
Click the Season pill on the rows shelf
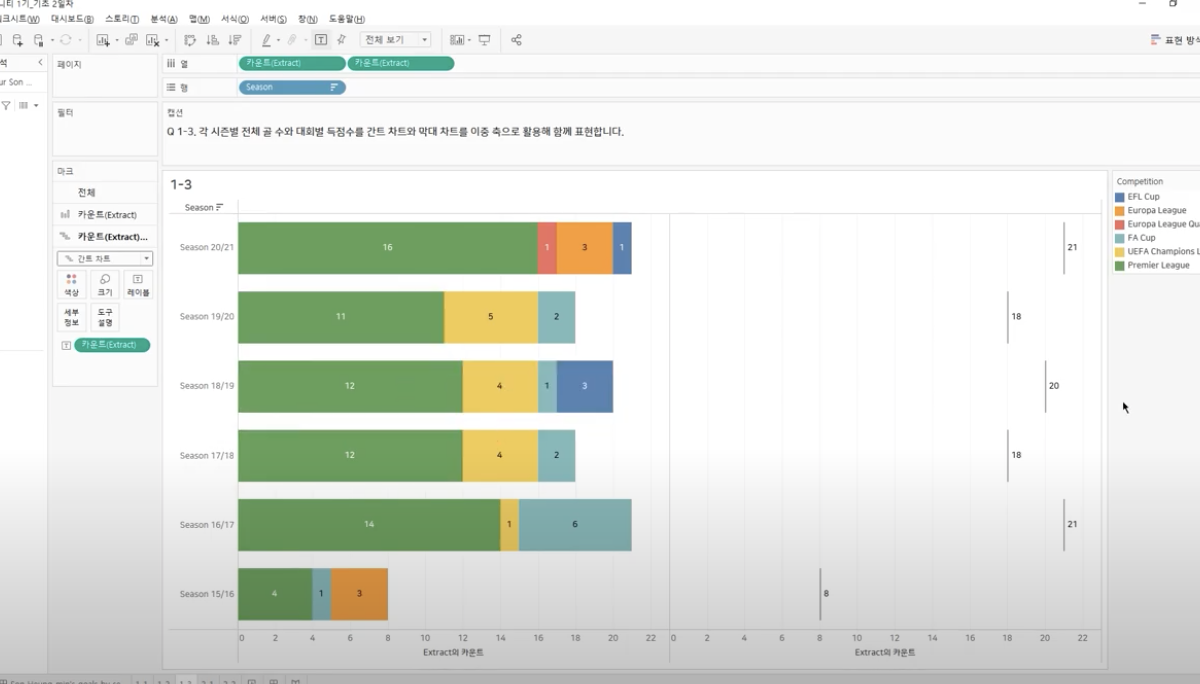coord(292,87)
